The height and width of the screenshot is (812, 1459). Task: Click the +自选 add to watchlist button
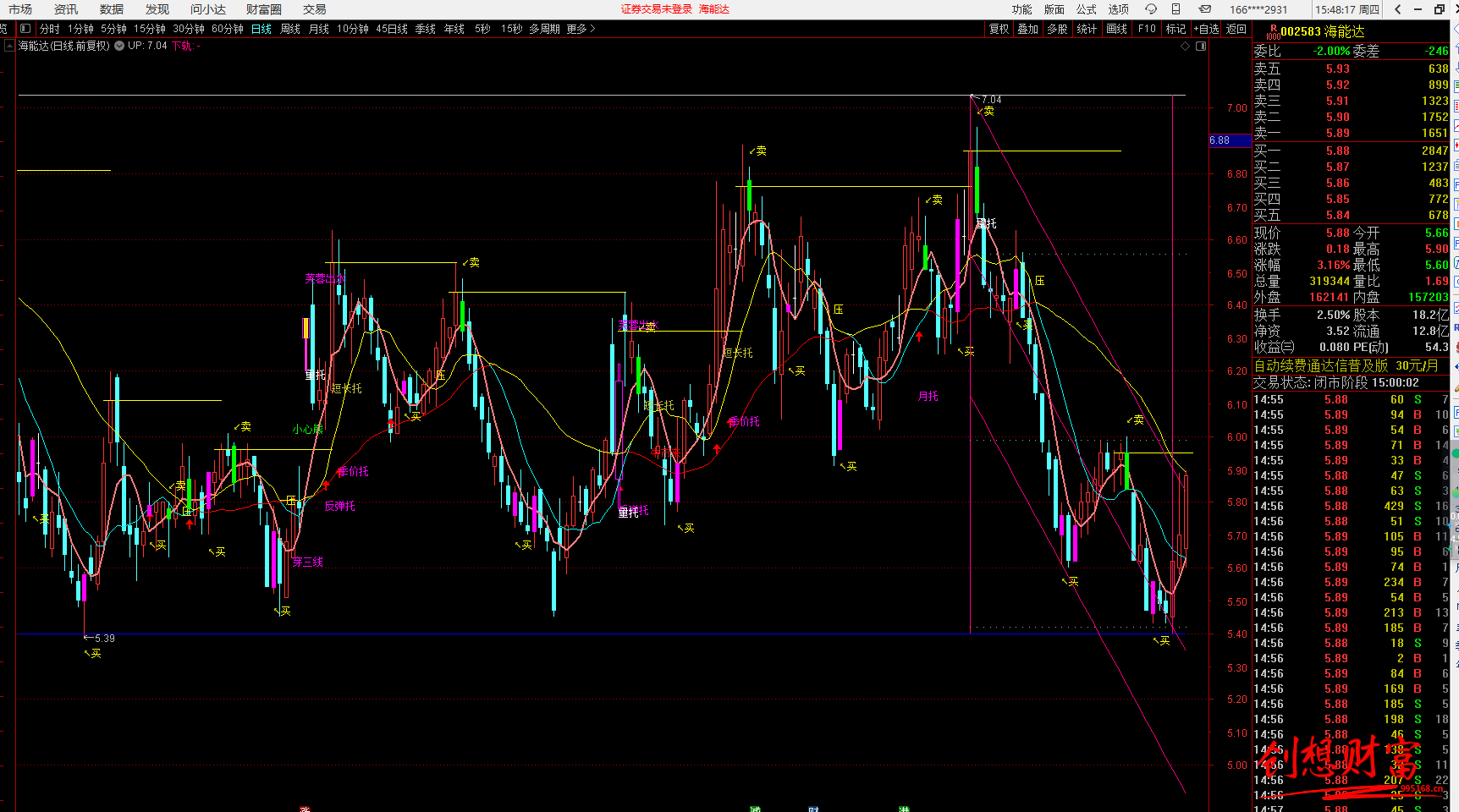1206,29
